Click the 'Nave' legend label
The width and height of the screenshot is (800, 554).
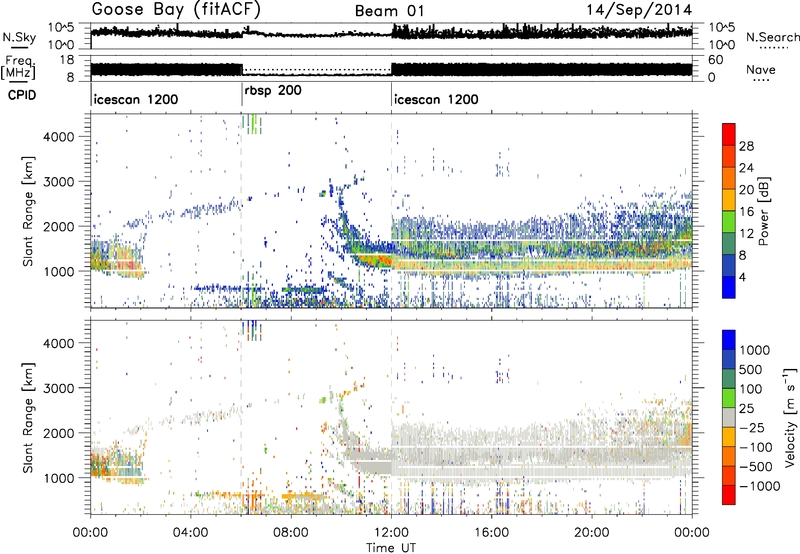761,70
